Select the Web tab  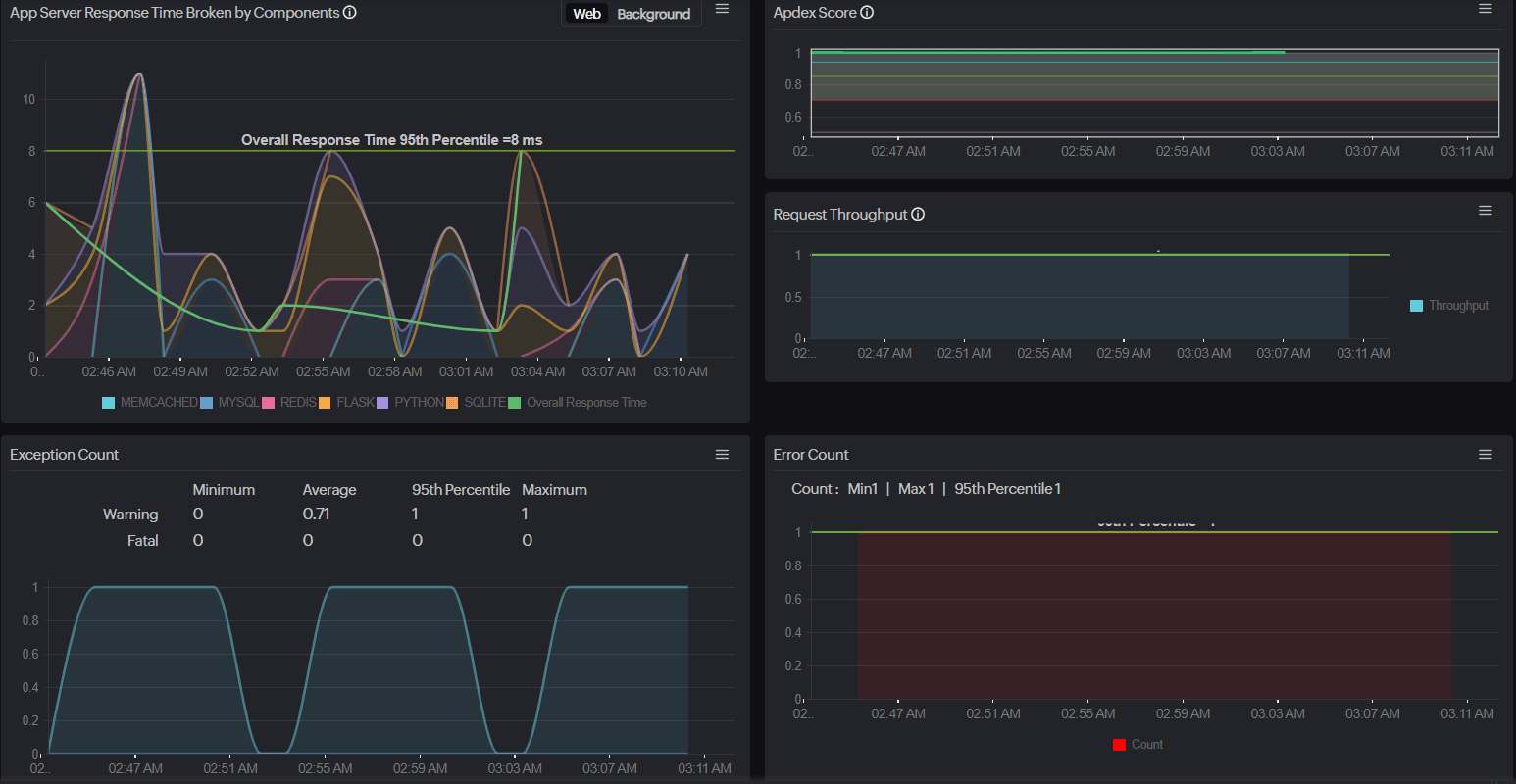(x=586, y=14)
